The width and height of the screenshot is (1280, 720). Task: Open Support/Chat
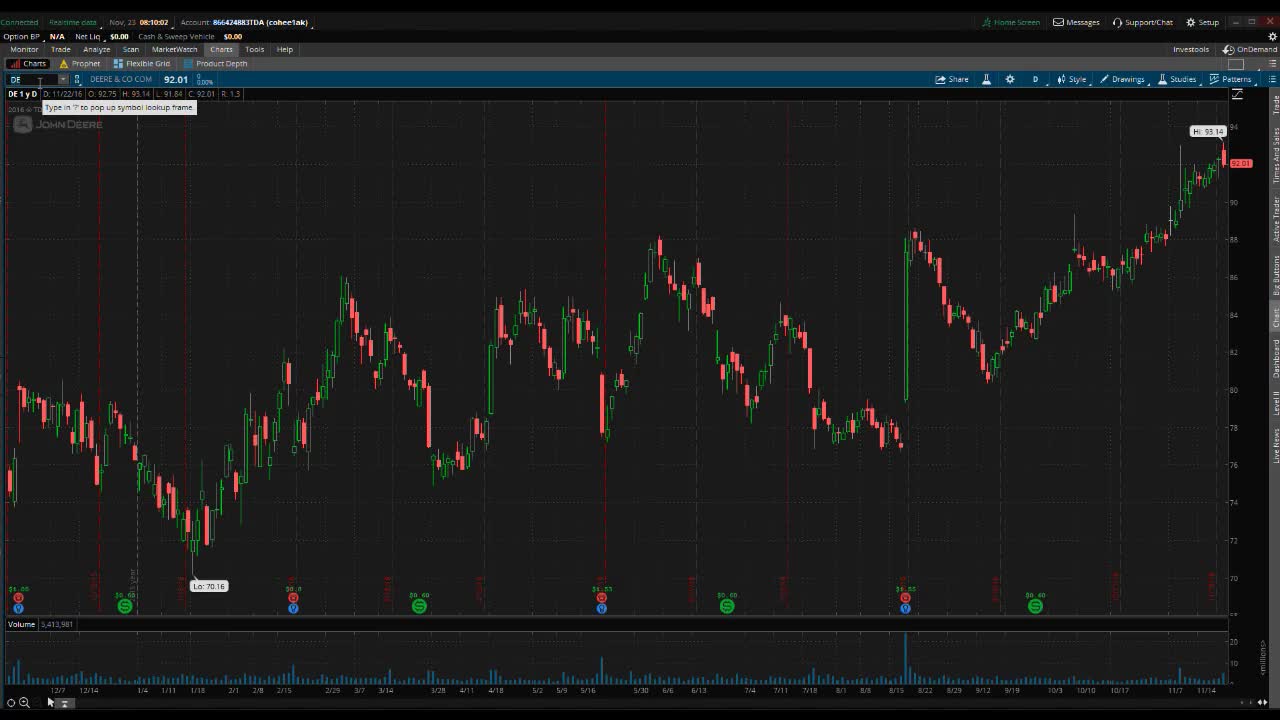click(1143, 22)
